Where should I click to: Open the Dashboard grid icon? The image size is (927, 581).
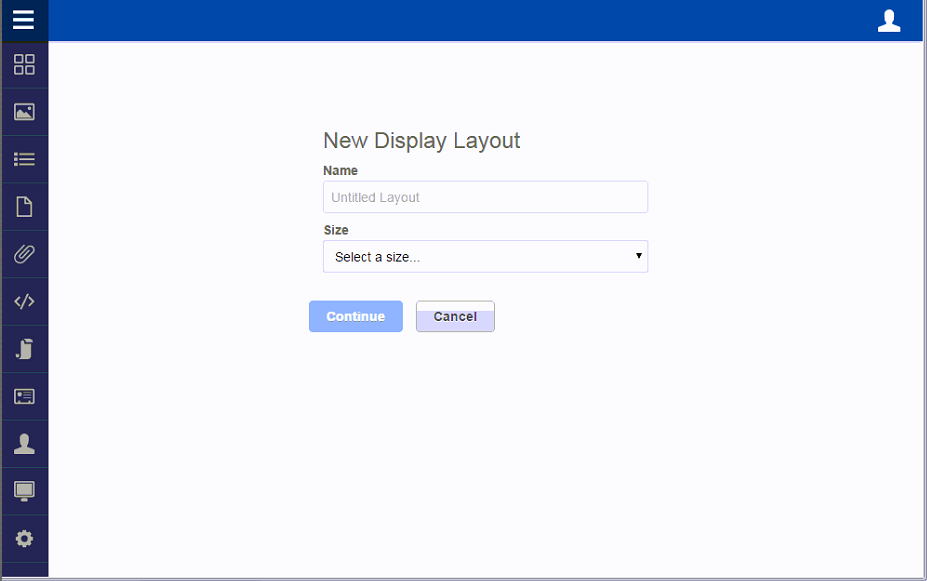coord(24,64)
